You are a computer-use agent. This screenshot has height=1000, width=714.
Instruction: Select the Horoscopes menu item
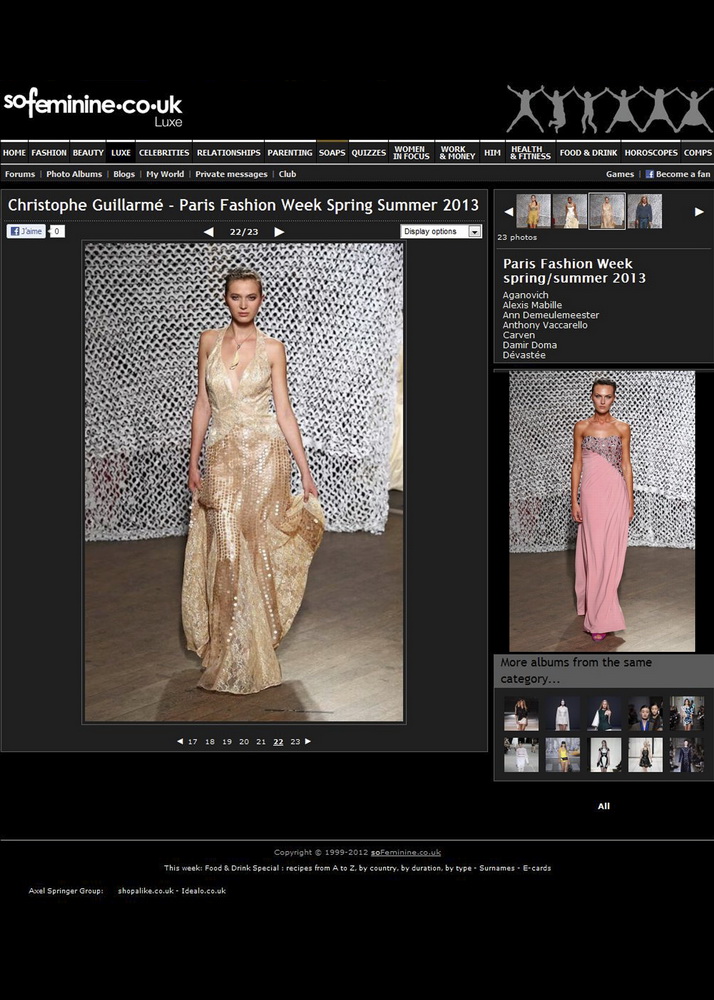tap(651, 153)
